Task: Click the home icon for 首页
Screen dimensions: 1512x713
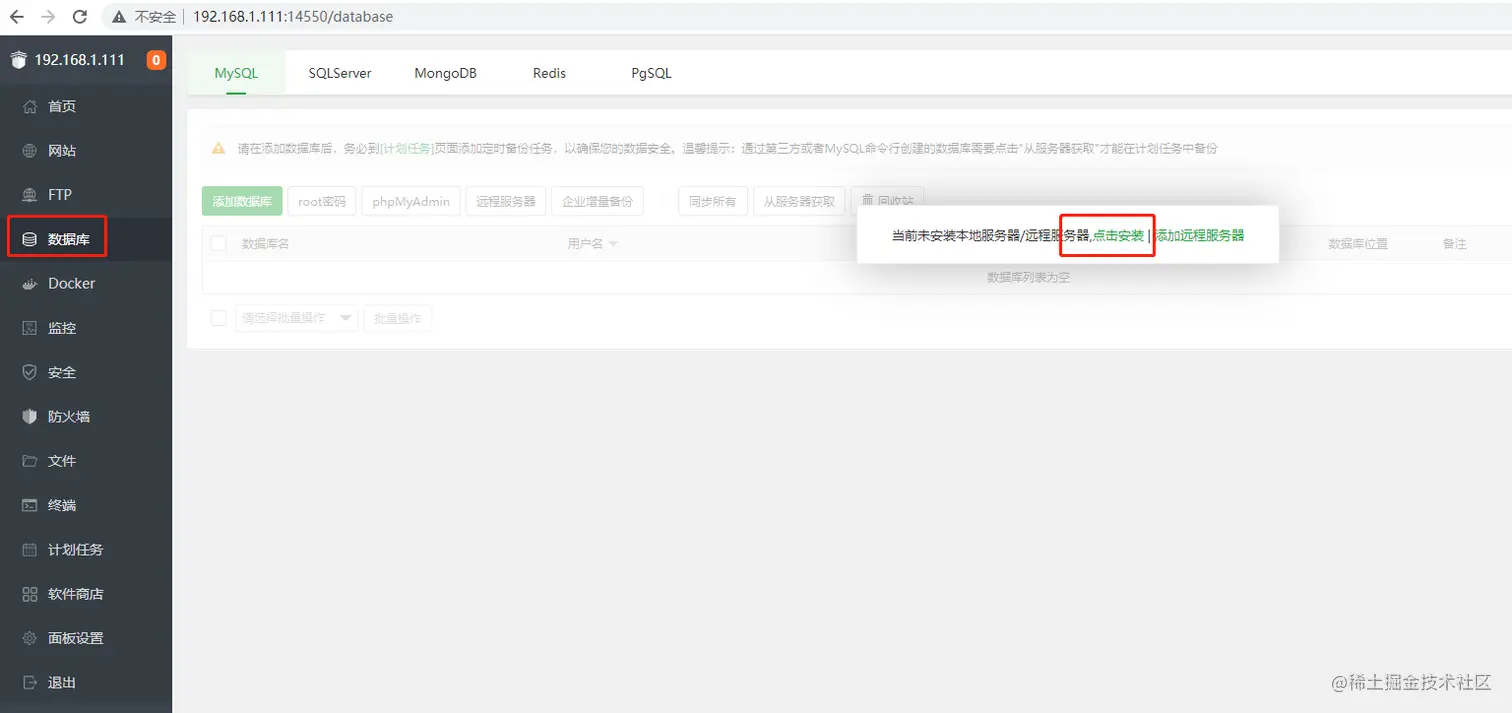Action: click(x=30, y=106)
